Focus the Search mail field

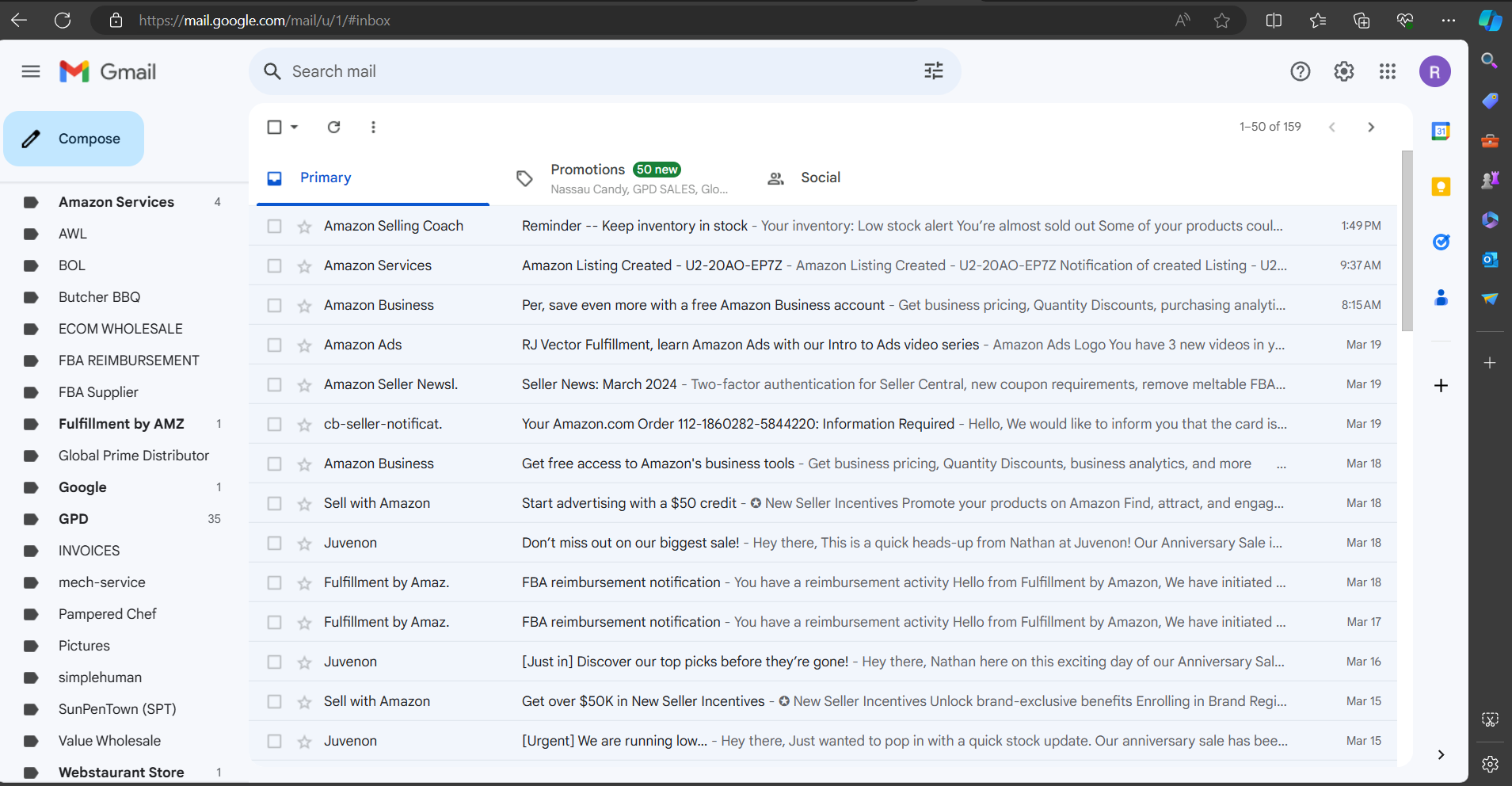(605, 72)
